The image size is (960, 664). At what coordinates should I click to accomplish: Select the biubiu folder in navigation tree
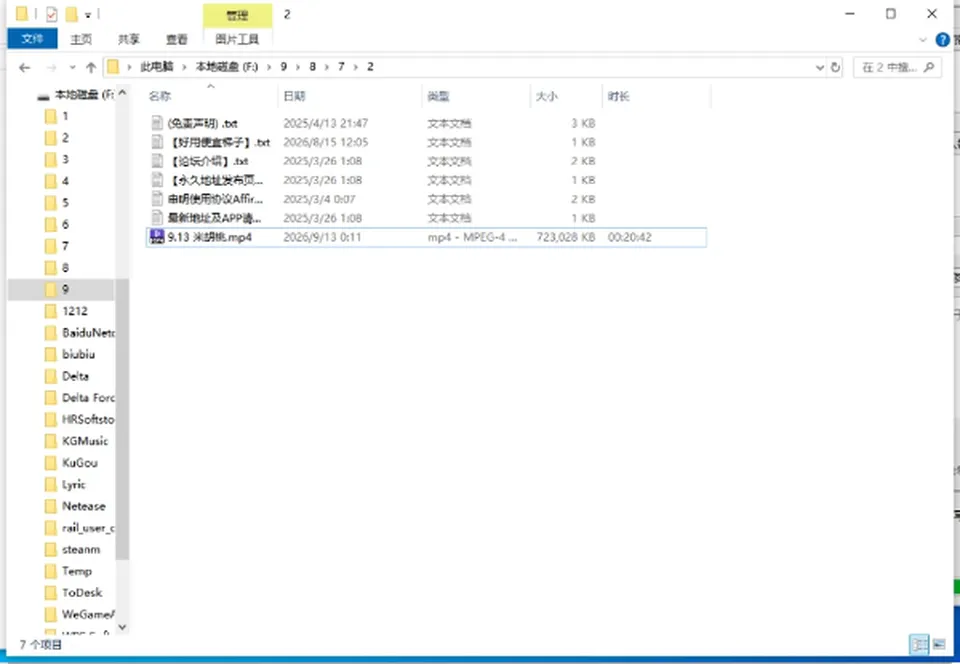click(78, 354)
